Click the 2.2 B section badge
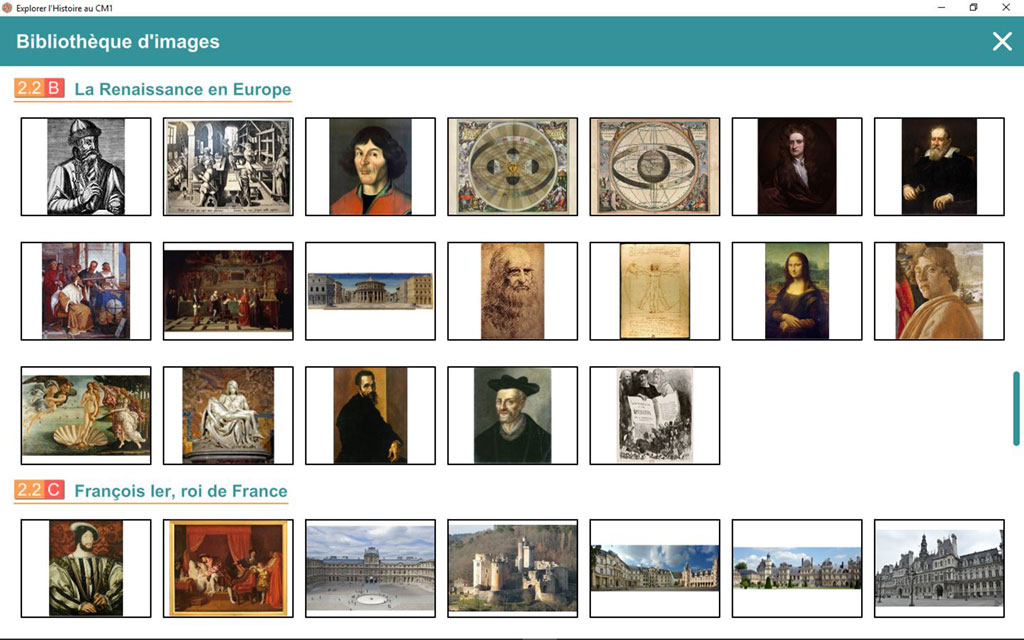 point(39,88)
